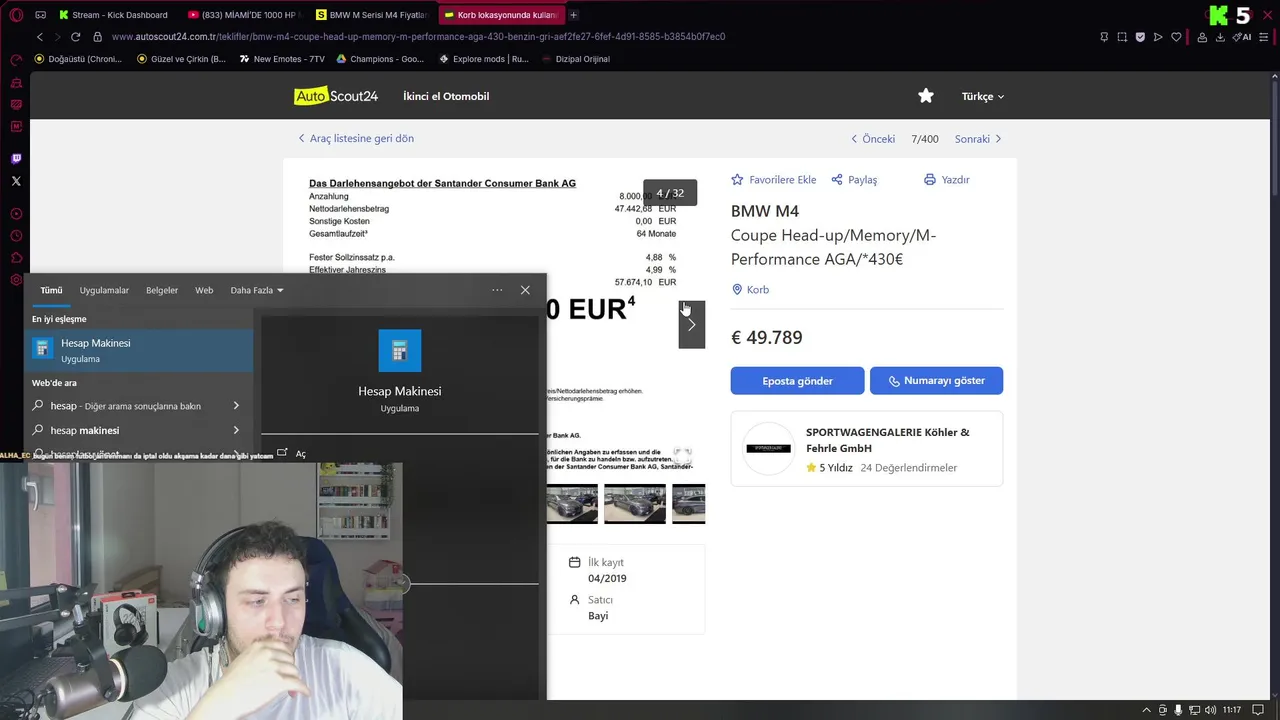
Task: Open the browser downloads icon
Action: (x=1220, y=37)
